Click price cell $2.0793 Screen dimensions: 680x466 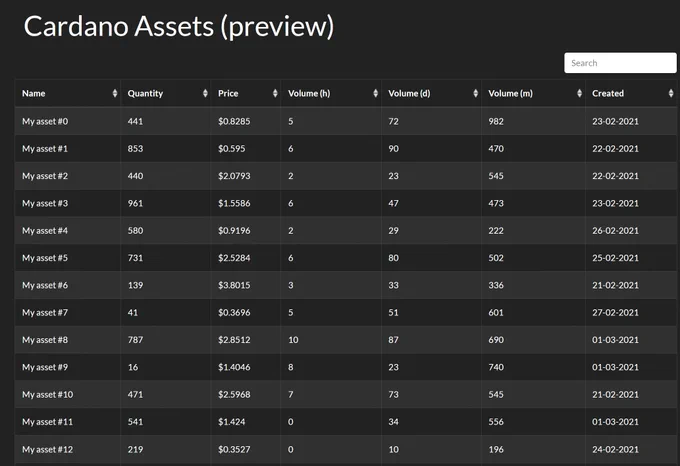pyautogui.click(x=234, y=176)
